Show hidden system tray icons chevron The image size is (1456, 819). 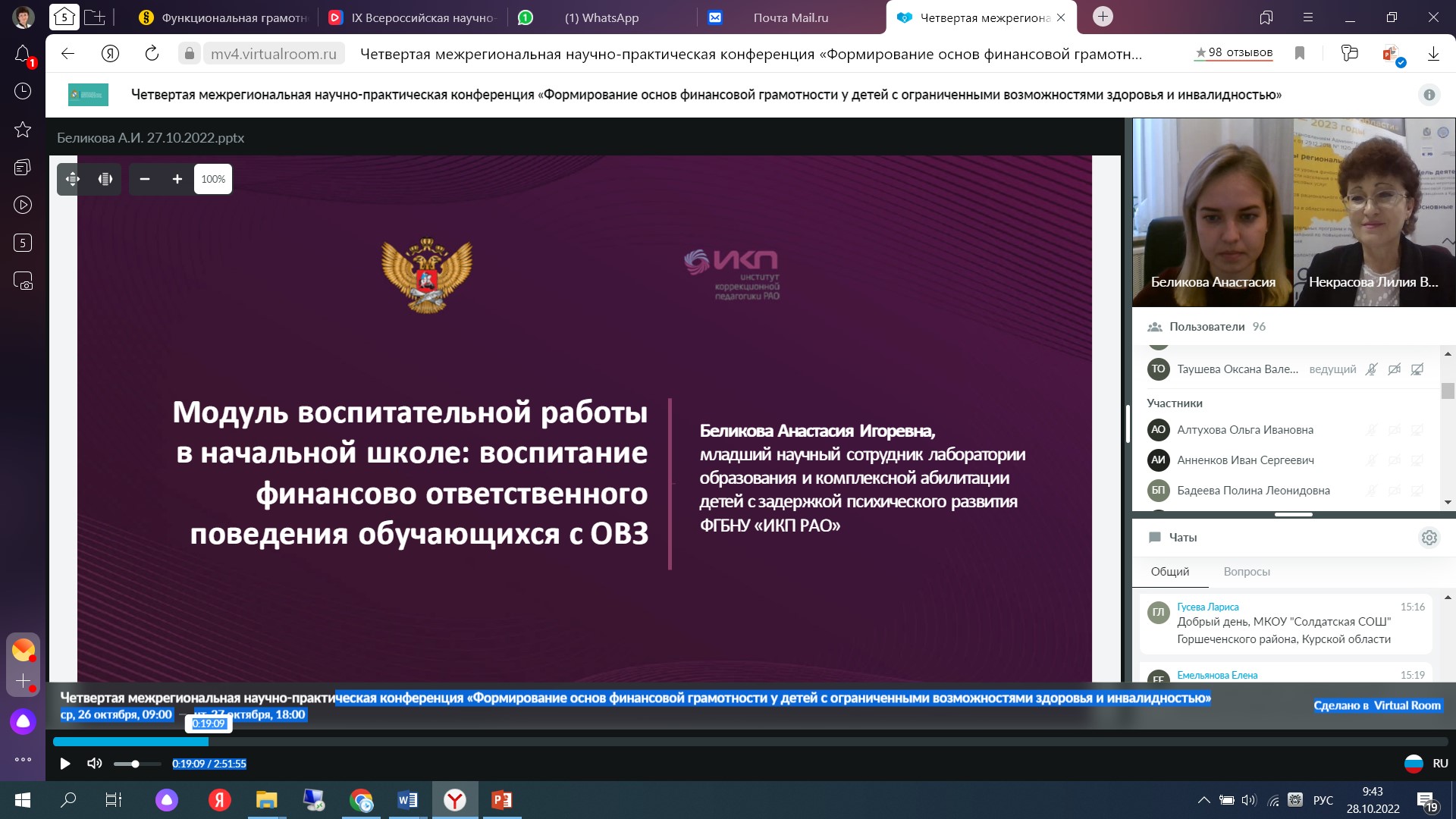1203,800
